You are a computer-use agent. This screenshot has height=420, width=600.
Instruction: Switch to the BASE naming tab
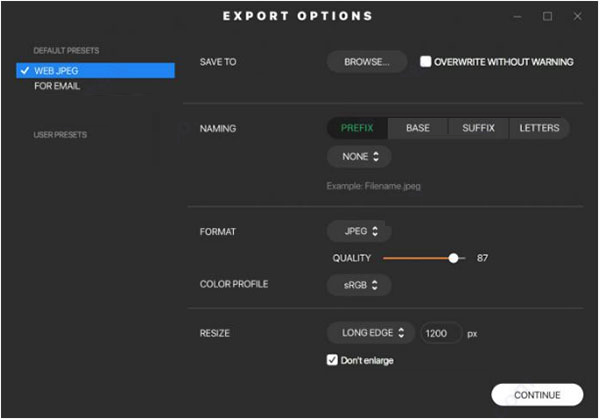coord(417,128)
